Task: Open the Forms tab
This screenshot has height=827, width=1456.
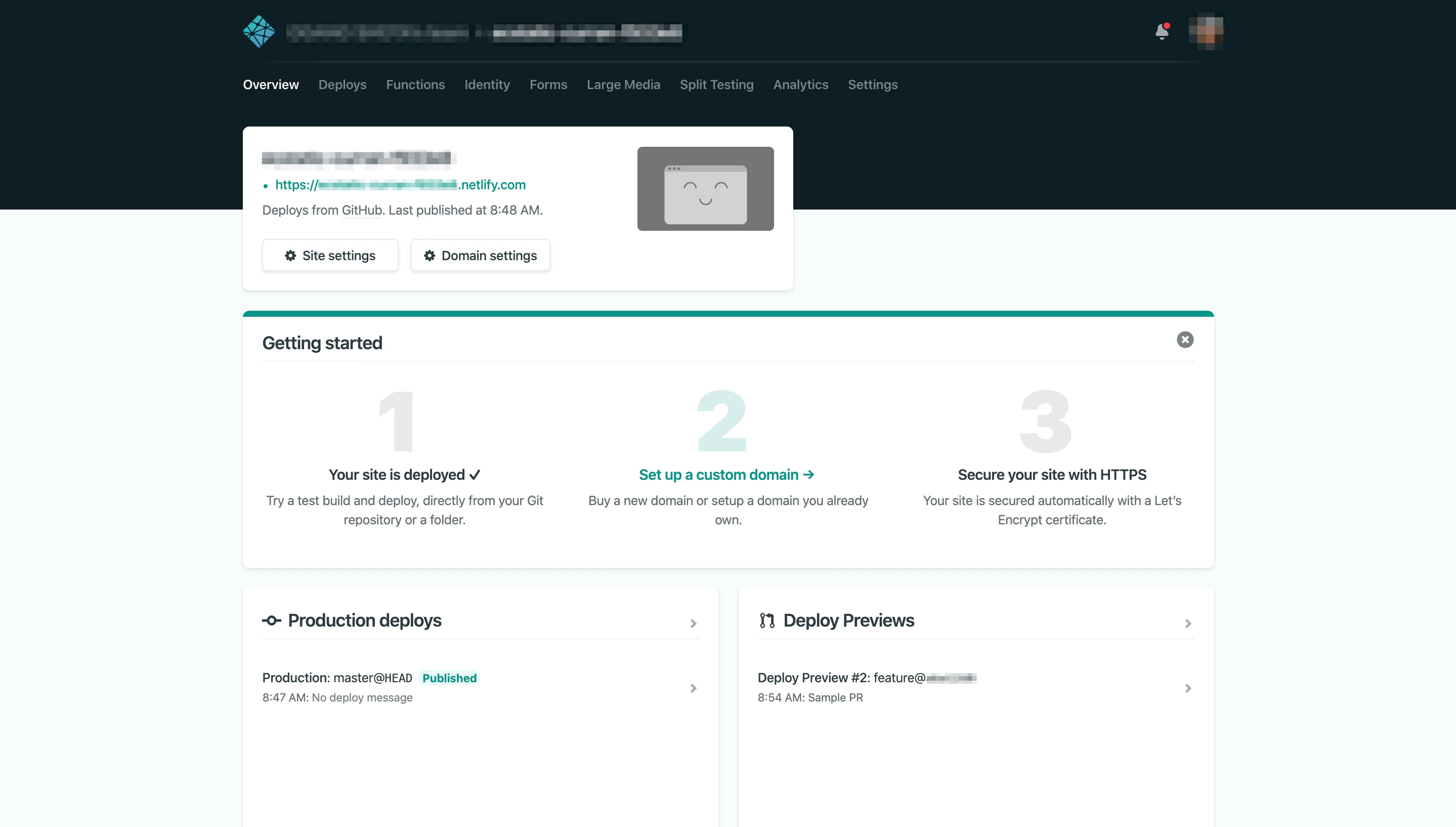Action: click(548, 85)
